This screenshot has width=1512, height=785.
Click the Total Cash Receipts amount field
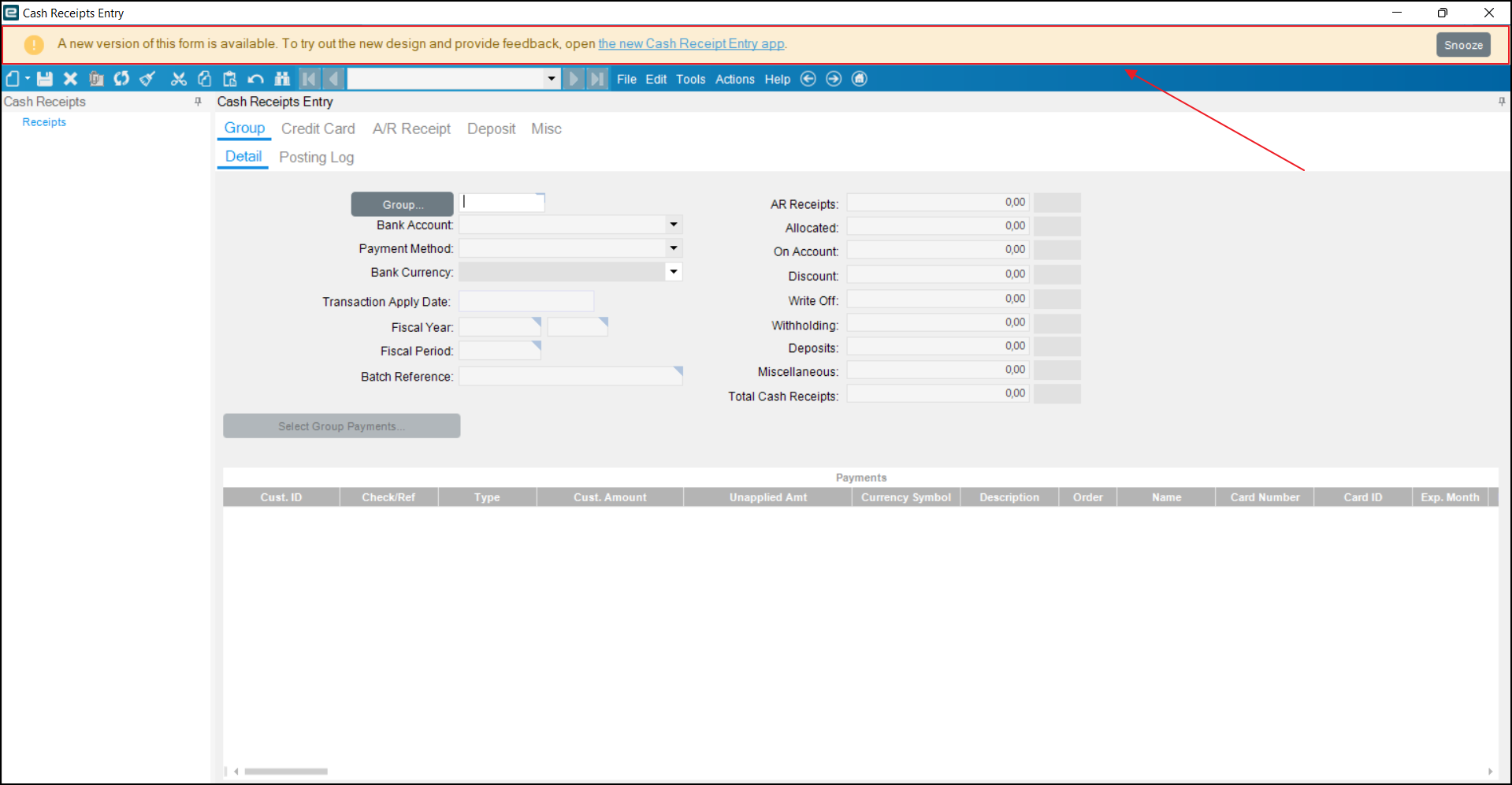938,393
